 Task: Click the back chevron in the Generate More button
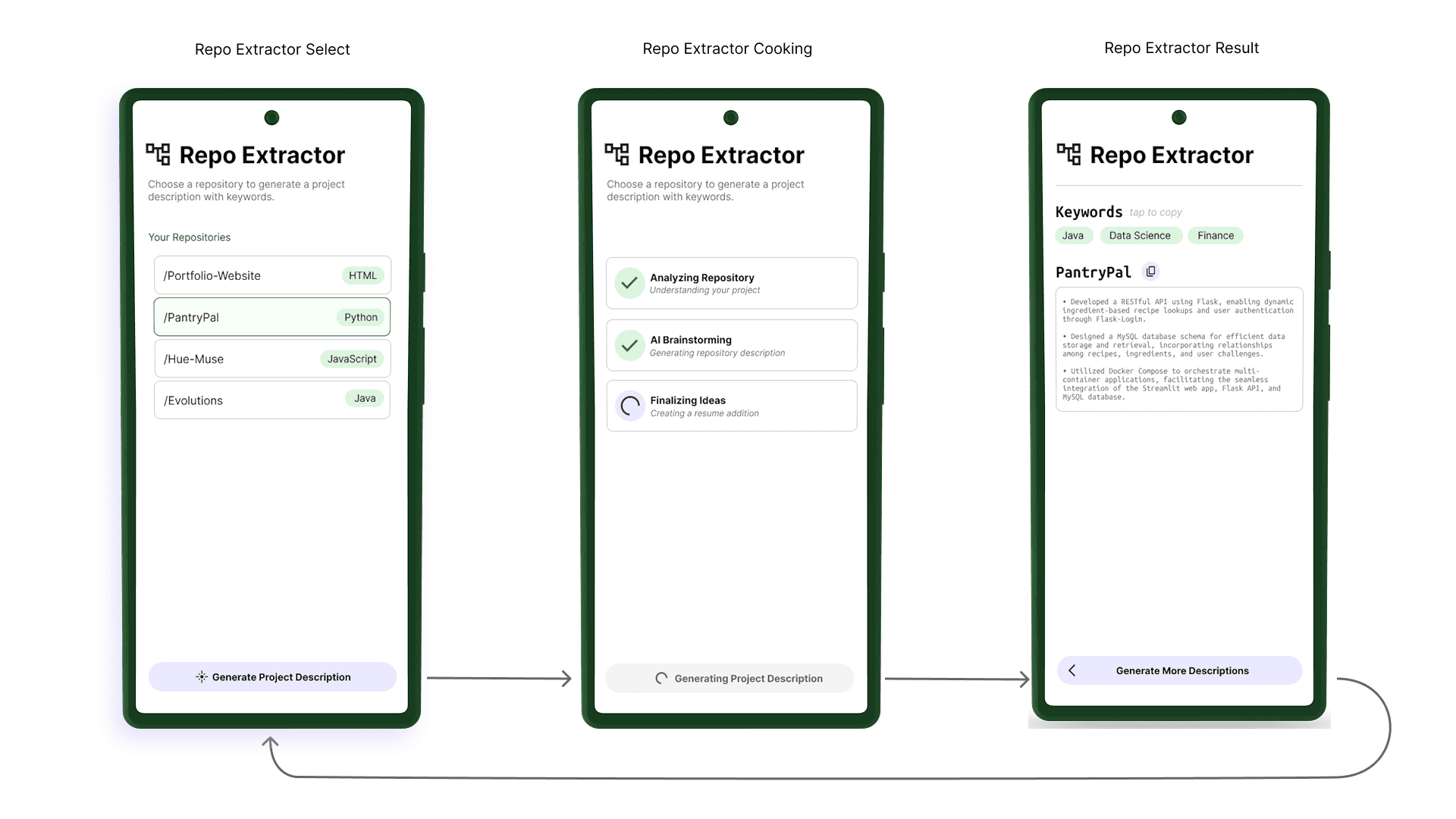pos(1072,670)
